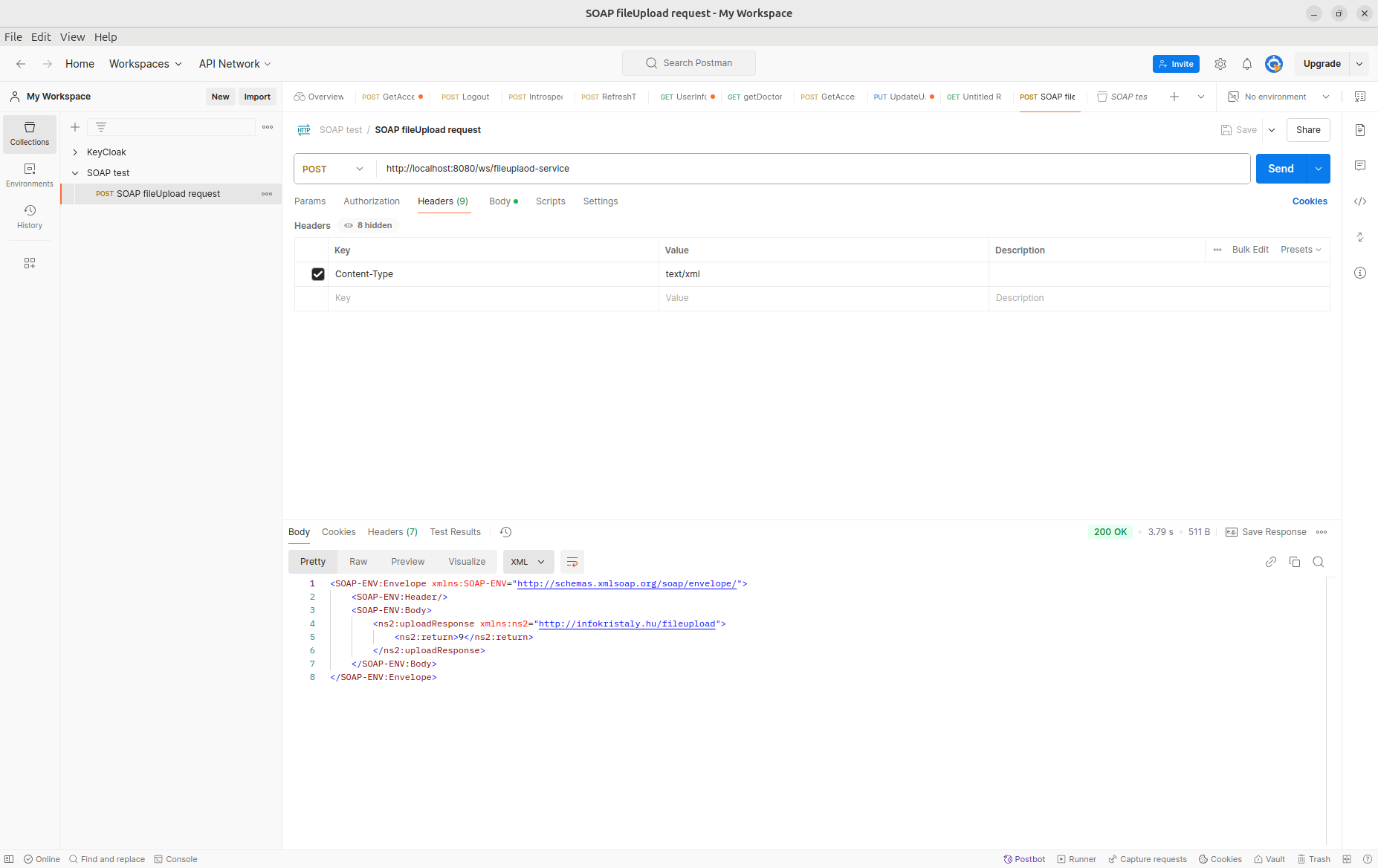Open notifications bell
This screenshot has height=868, width=1378.
tap(1247, 64)
